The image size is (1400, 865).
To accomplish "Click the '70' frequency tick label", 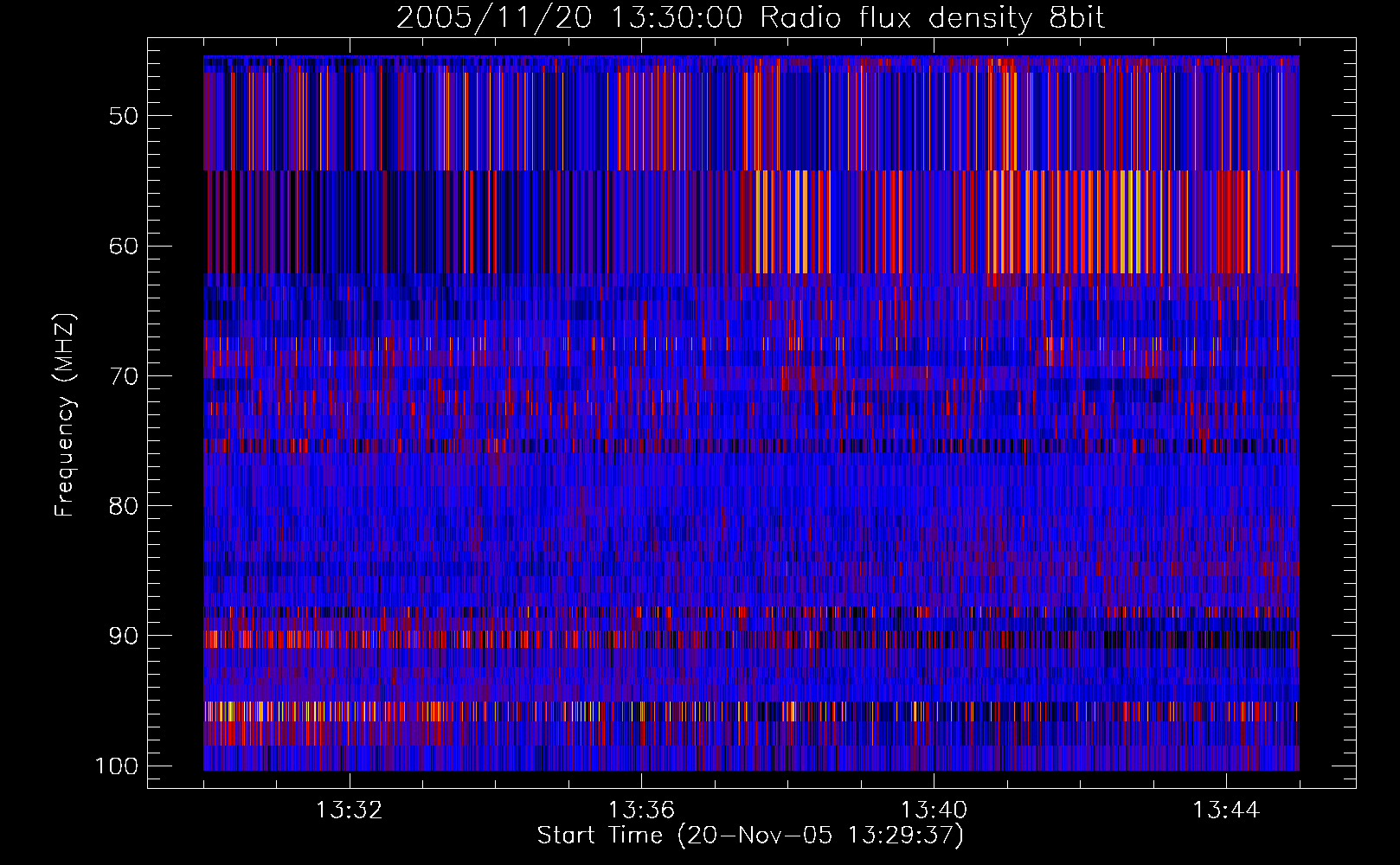I will coord(124,376).
